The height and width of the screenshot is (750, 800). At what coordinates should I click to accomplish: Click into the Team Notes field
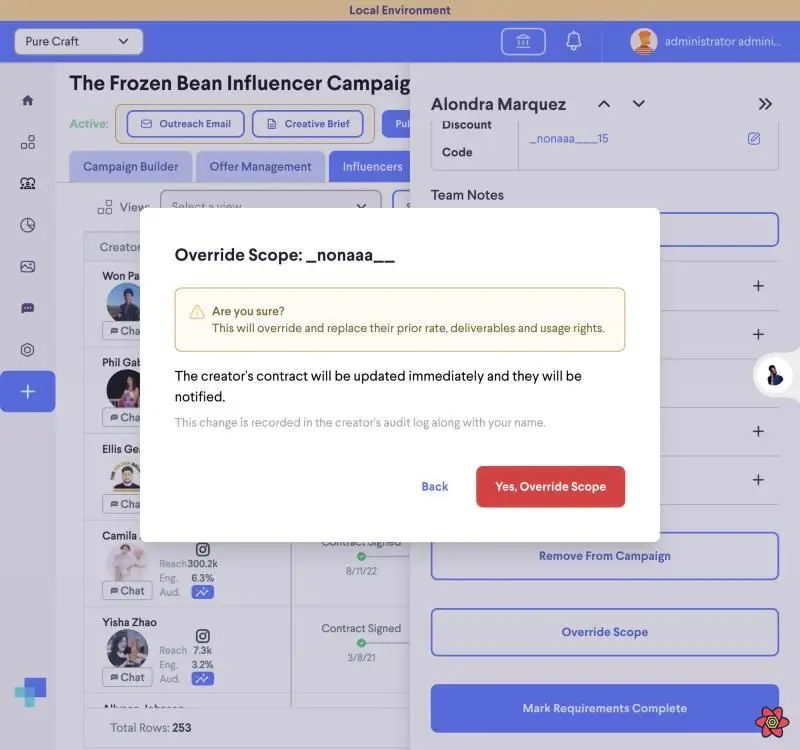click(x=719, y=230)
